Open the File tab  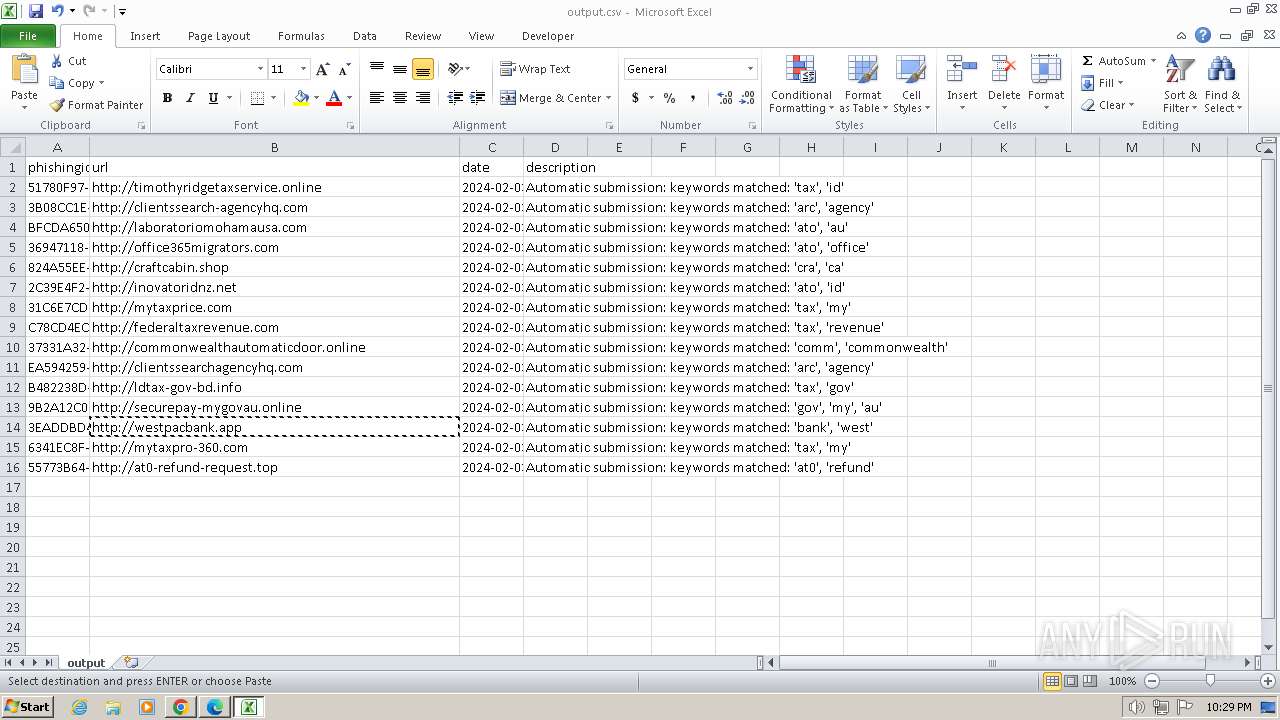tap(28, 36)
